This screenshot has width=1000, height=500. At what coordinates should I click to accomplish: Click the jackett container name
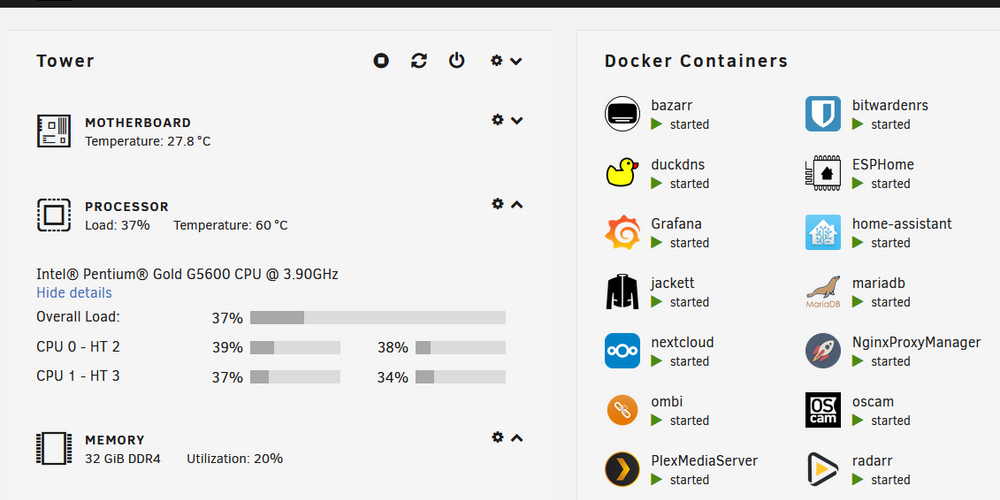point(673,283)
